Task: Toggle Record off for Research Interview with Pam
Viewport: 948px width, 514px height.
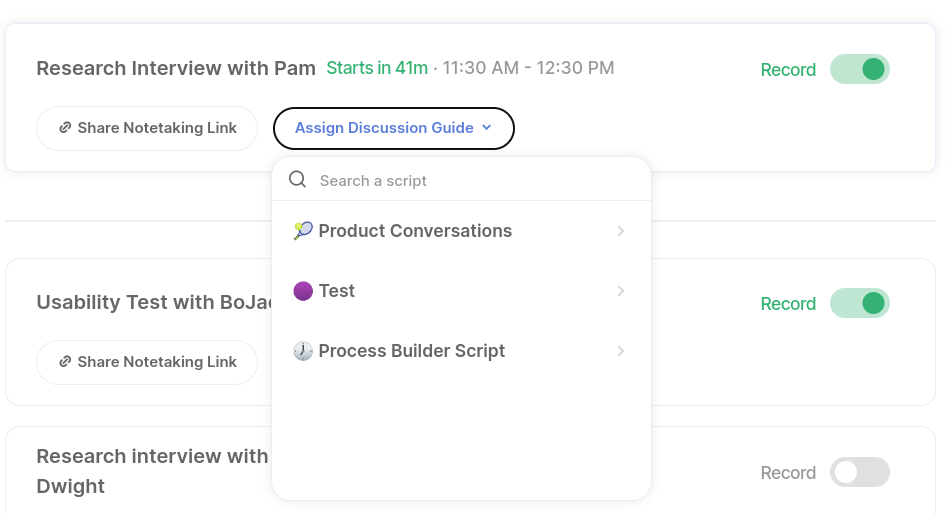Action: (859, 69)
